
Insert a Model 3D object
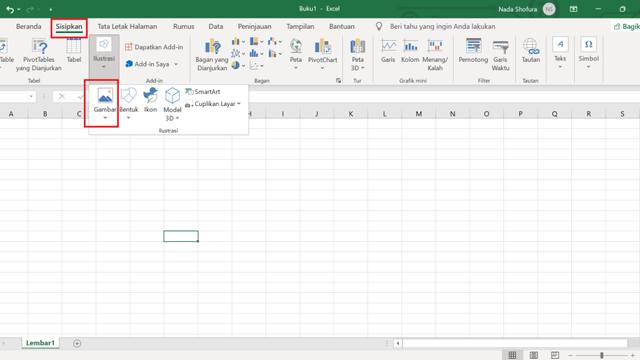(172, 104)
